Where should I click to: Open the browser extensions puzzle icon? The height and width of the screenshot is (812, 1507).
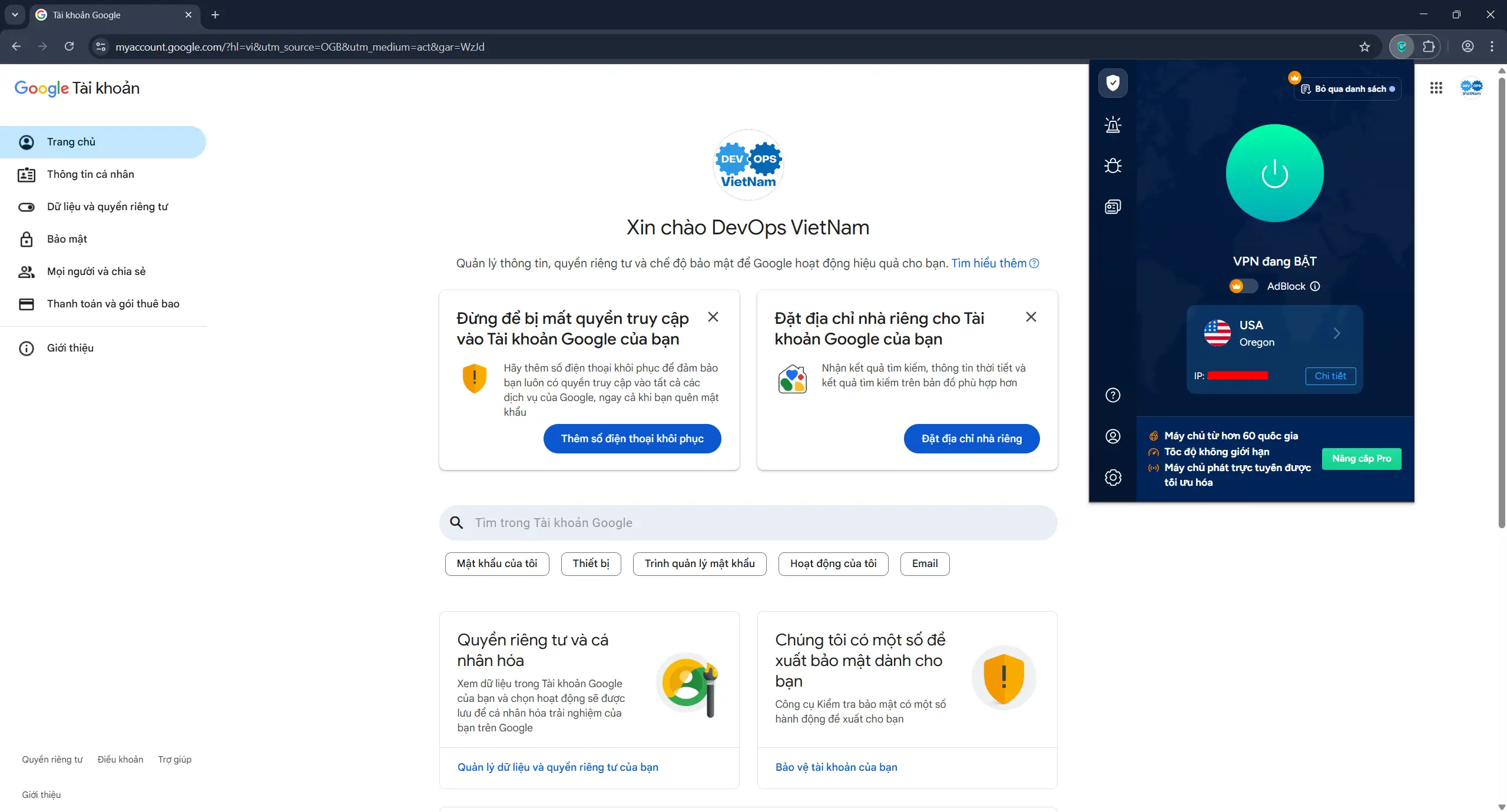tap(1428, 47)
